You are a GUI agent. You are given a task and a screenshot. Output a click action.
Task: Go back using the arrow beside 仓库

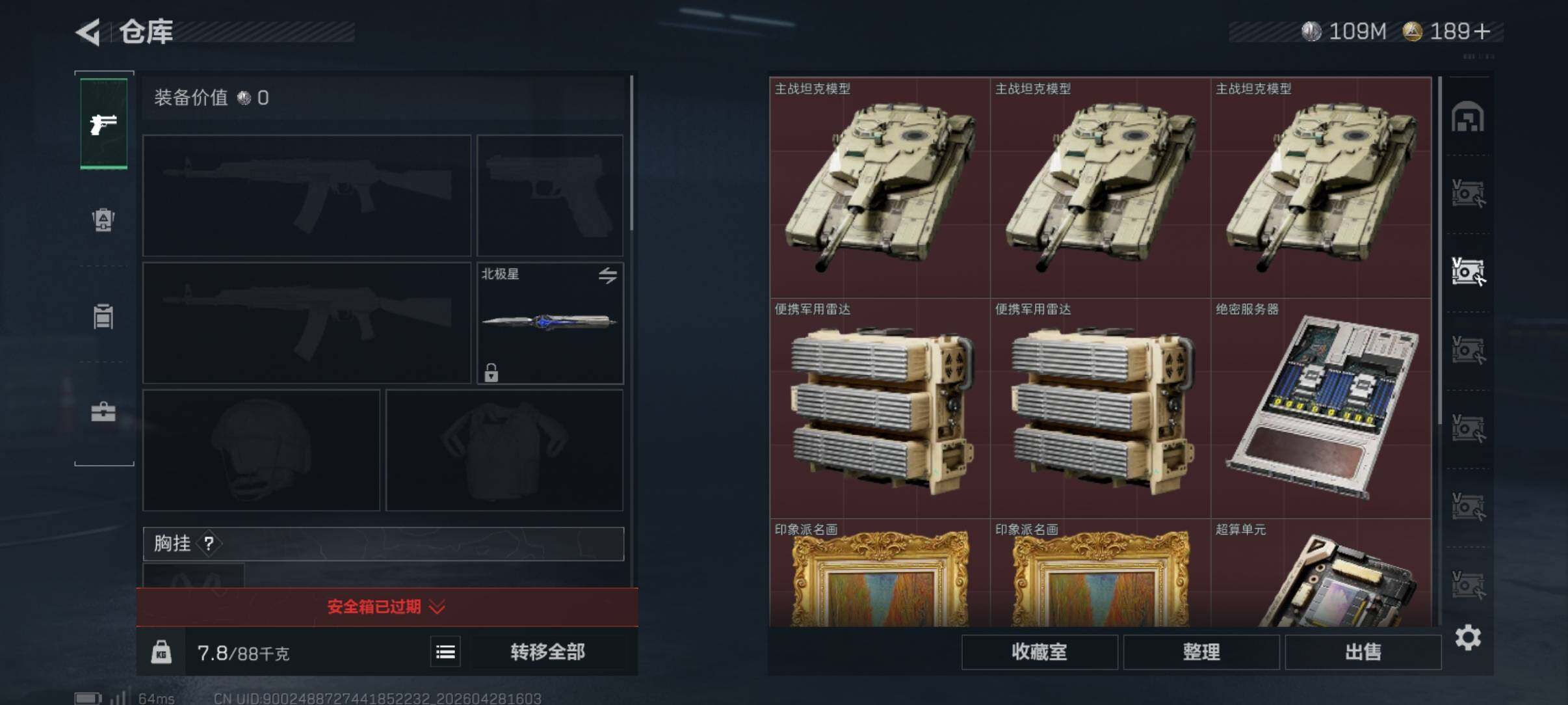pyautogui.click(x=88, y=32)
